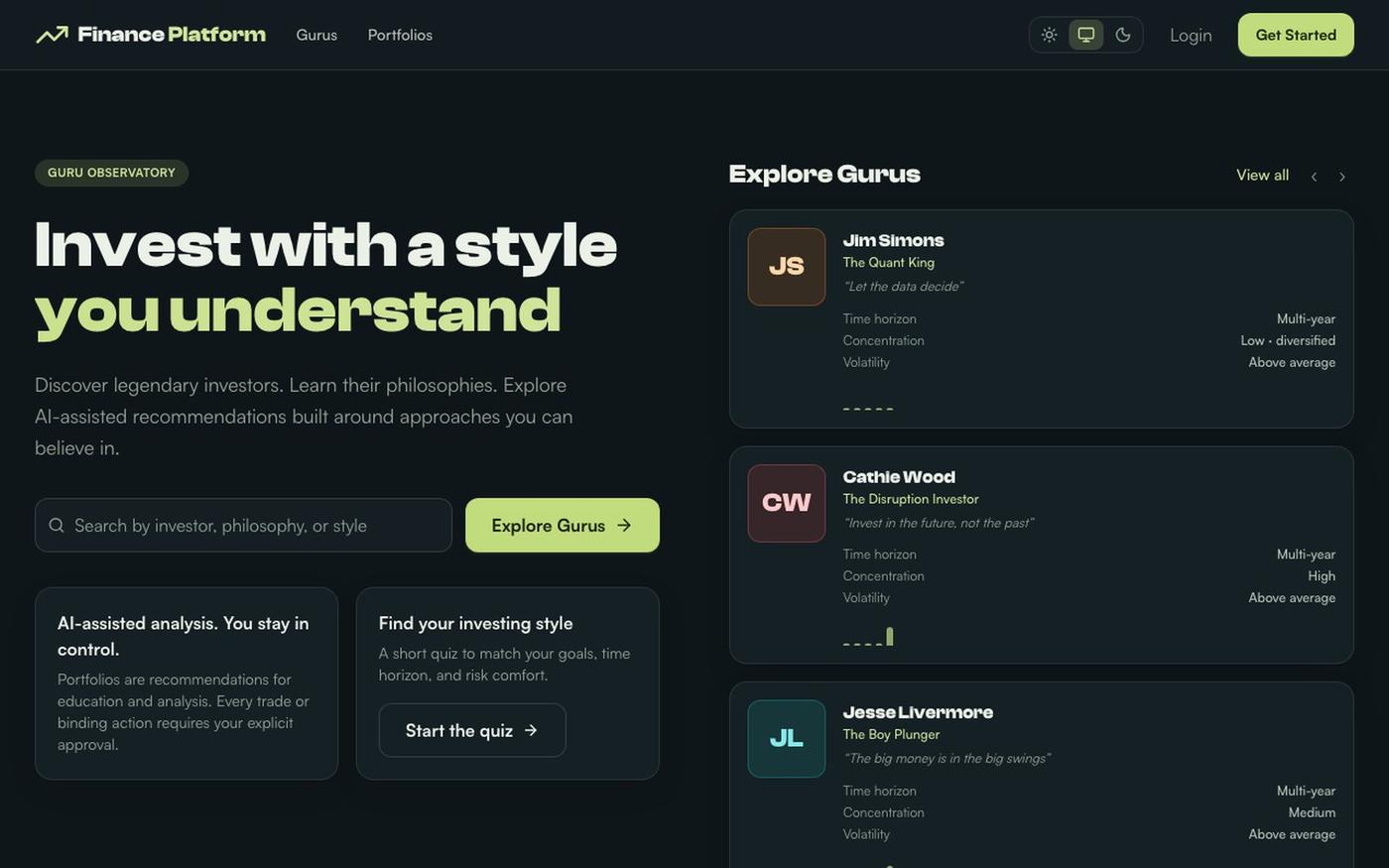This screenshot has width=1389, height=868.
Task: Click Cathie Wood's Above average volatility value
Action: click(x=1292, y=597)
